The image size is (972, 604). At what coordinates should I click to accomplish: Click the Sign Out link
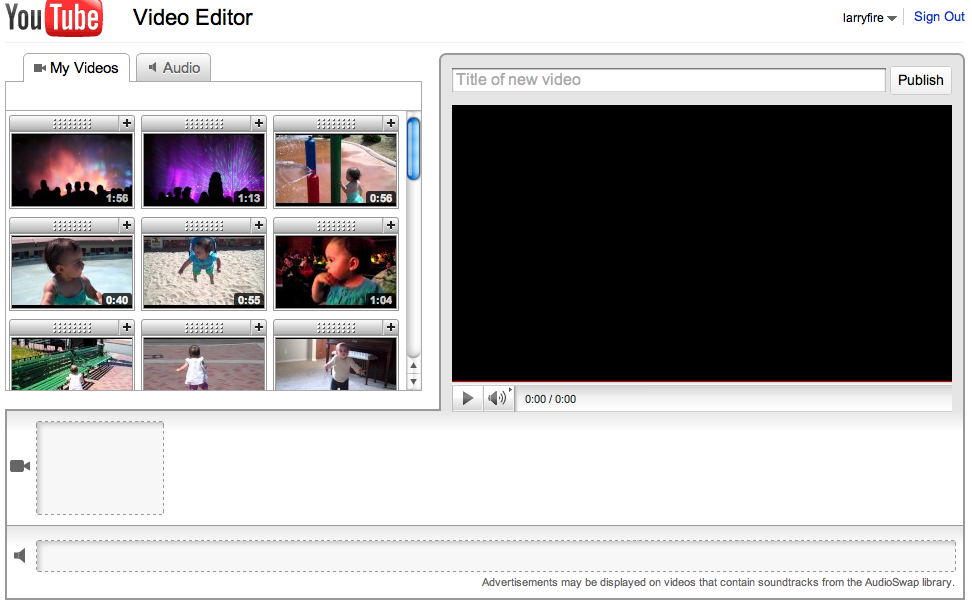click(938, 16)
